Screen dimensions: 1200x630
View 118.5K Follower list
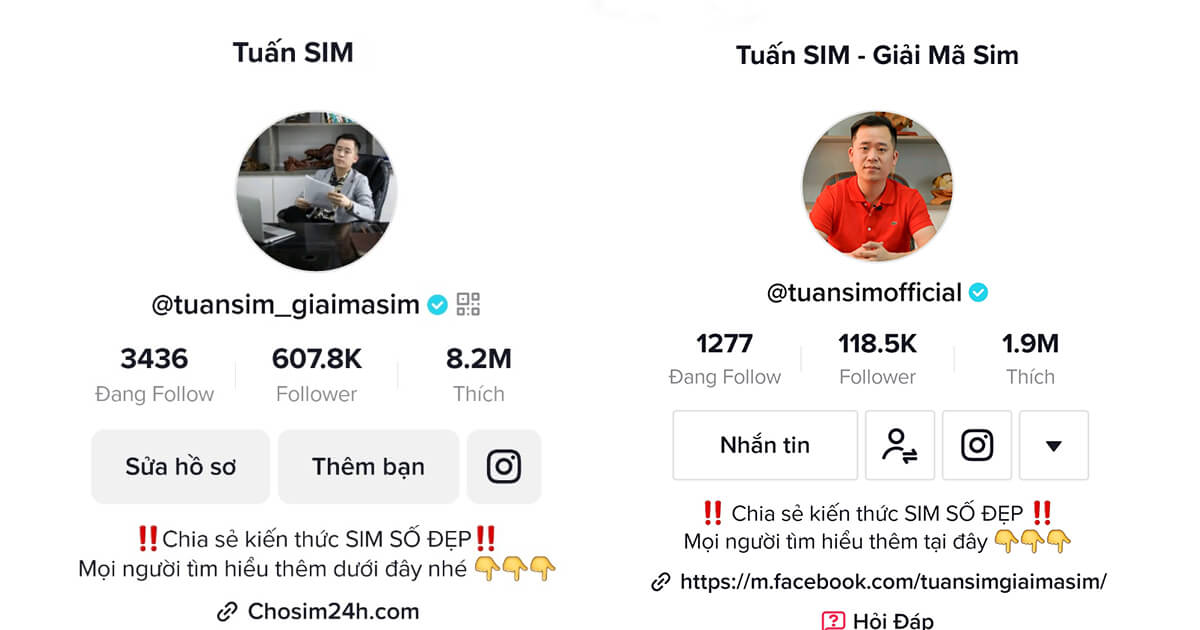tap(877, 359)
